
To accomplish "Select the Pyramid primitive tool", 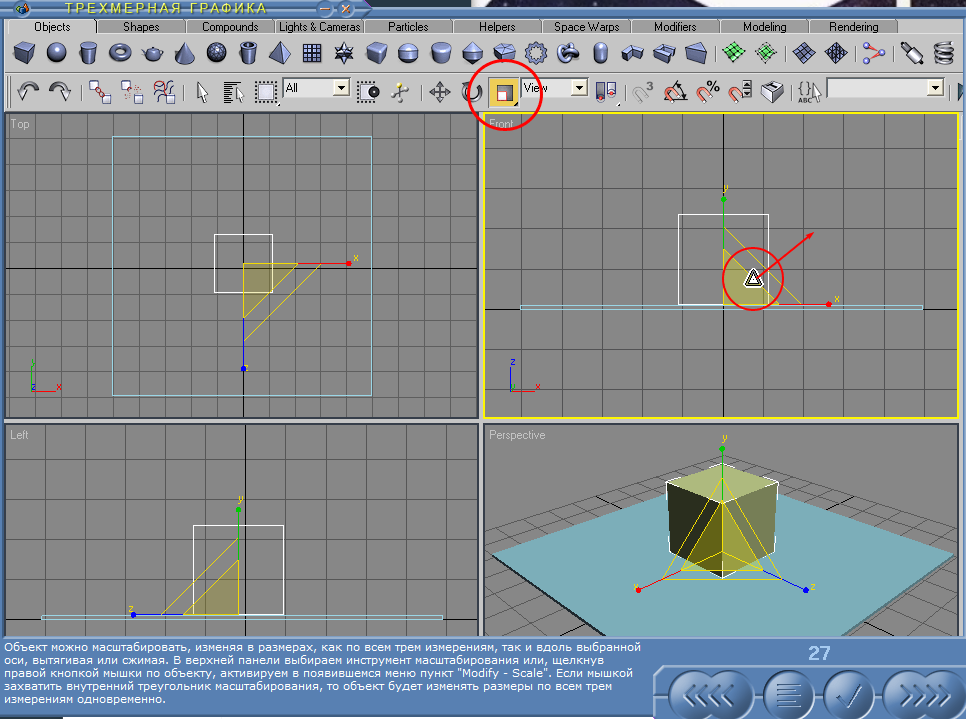I will [280, 53].
